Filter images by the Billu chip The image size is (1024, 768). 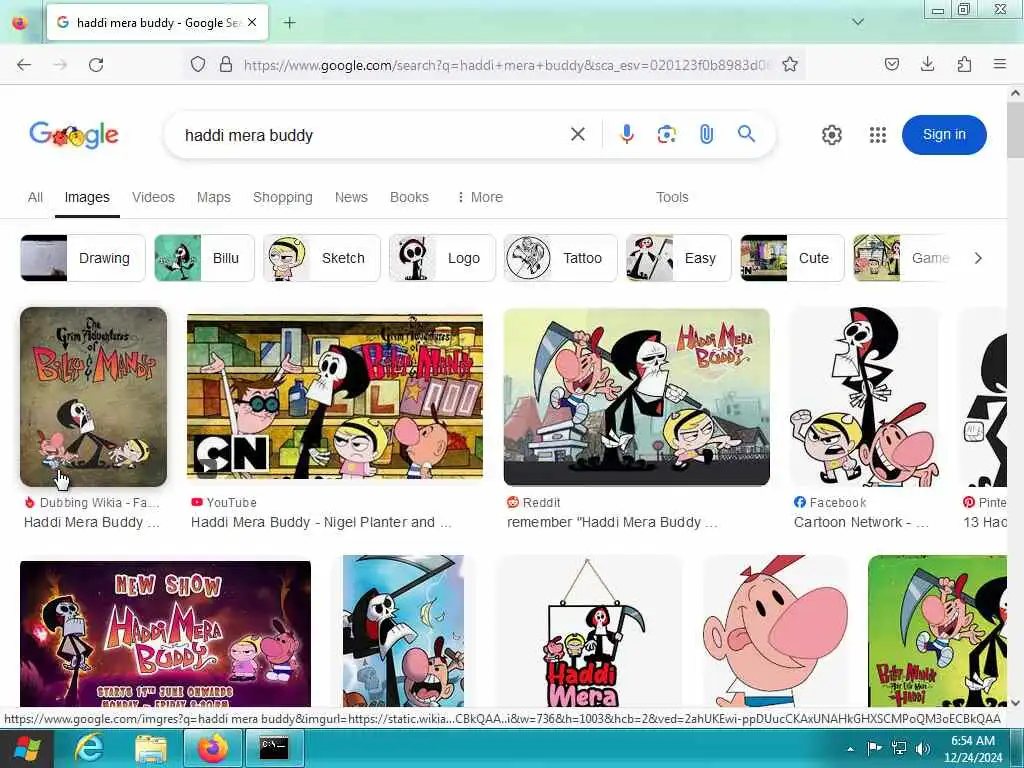click(204, 258)
